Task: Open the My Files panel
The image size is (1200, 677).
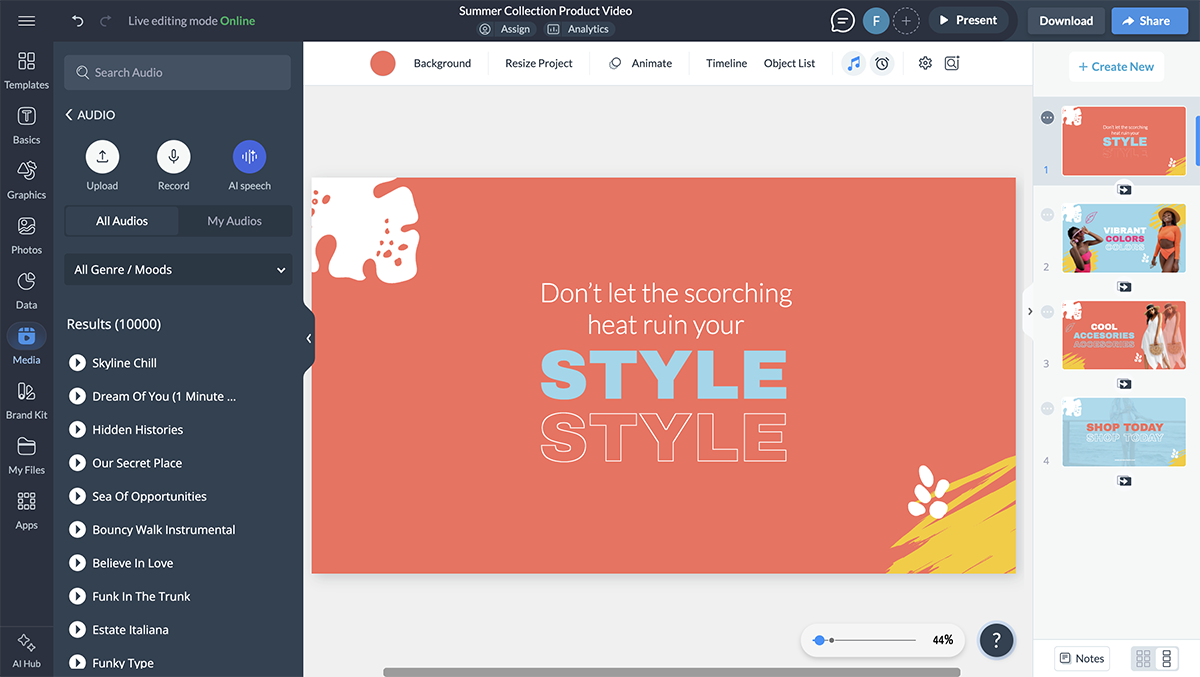Action: (x=27, y=455)
